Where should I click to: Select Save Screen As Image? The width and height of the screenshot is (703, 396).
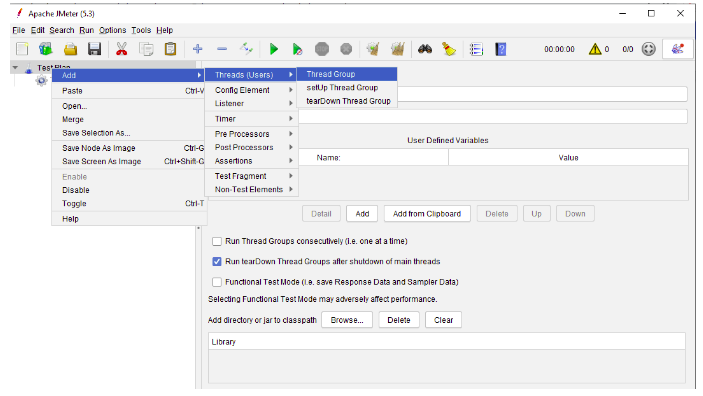(129, 162)
